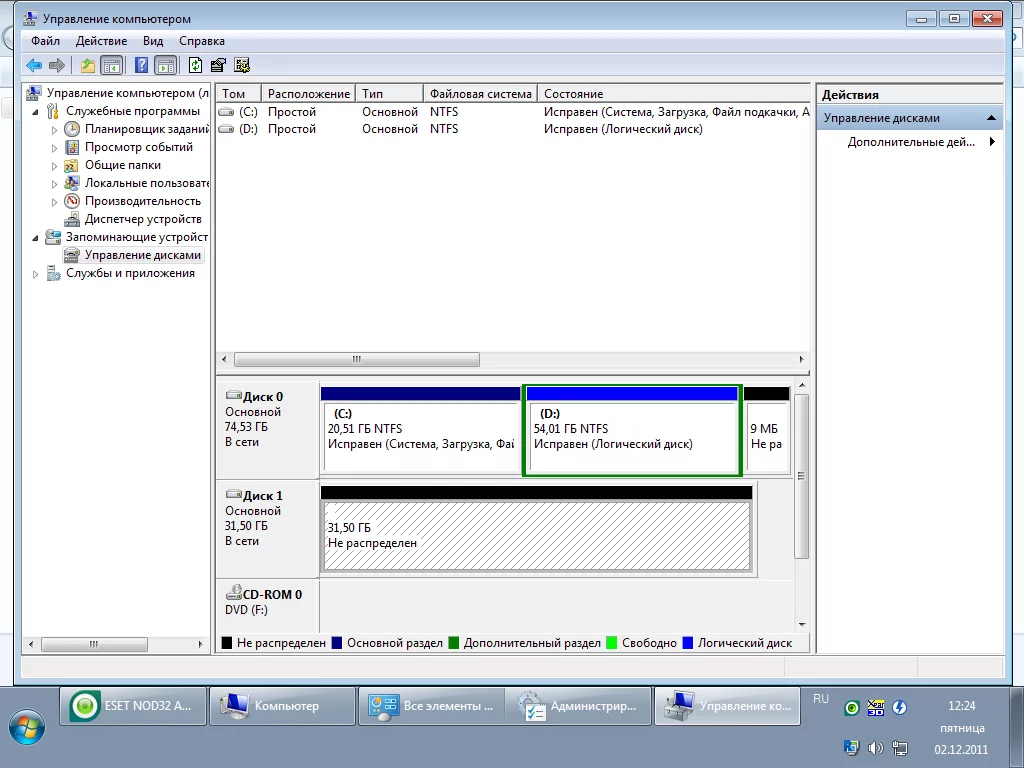The image size is (1024, 768).
Task: Open the Вид menu
Action: (x=151, y=41)
